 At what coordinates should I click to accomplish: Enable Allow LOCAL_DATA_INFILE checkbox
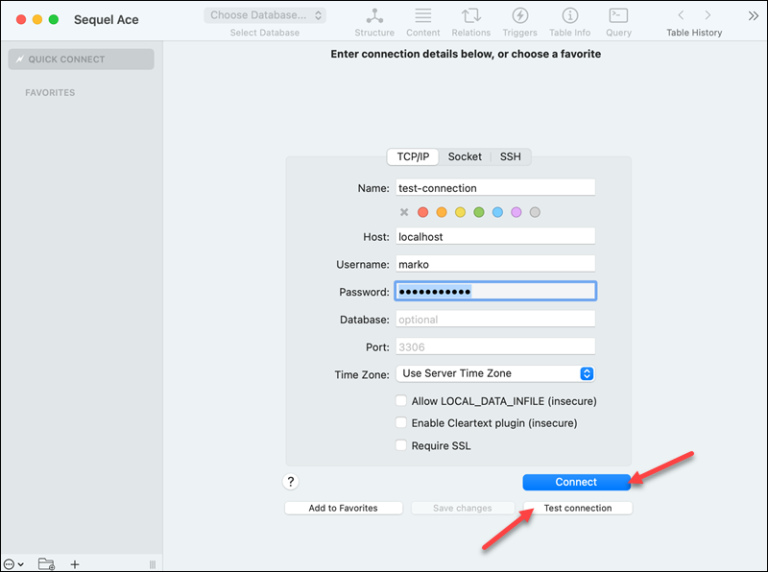(x=401, y=401)
